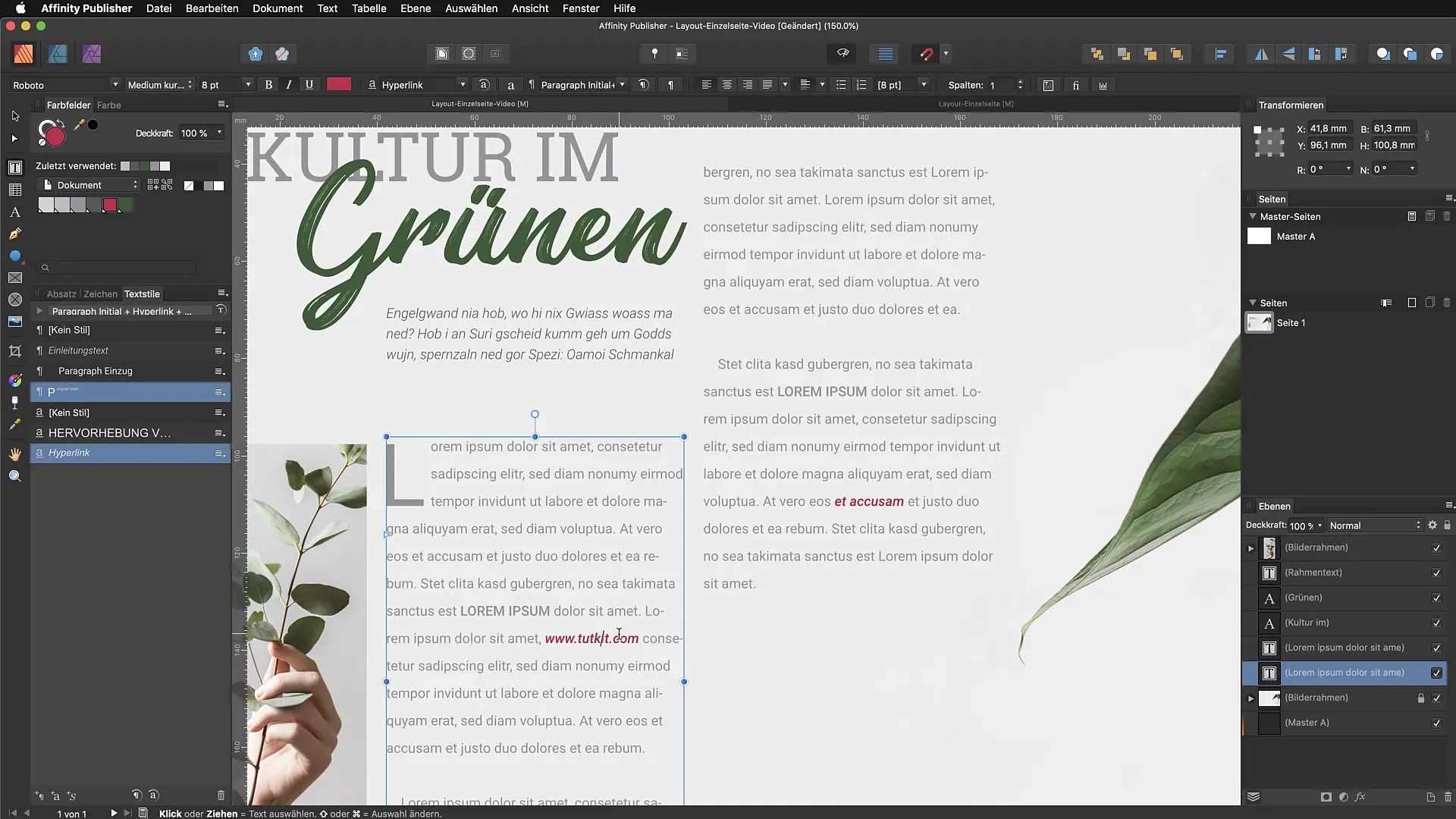1456x819 pixels.
Task: Select the Node tool
Action: pyautogui.click(x=15, y=139)
